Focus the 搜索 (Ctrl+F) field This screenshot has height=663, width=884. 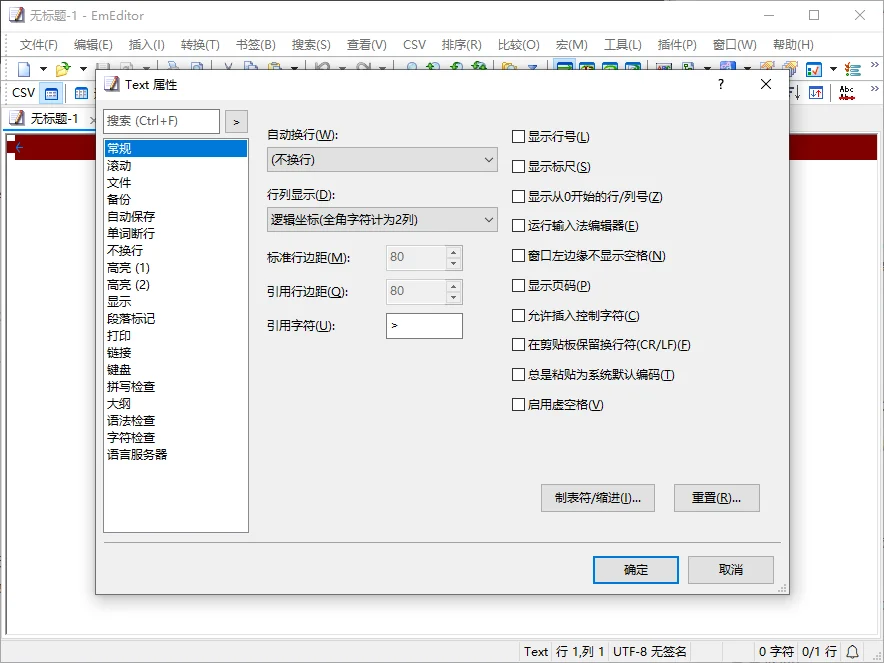161,121
